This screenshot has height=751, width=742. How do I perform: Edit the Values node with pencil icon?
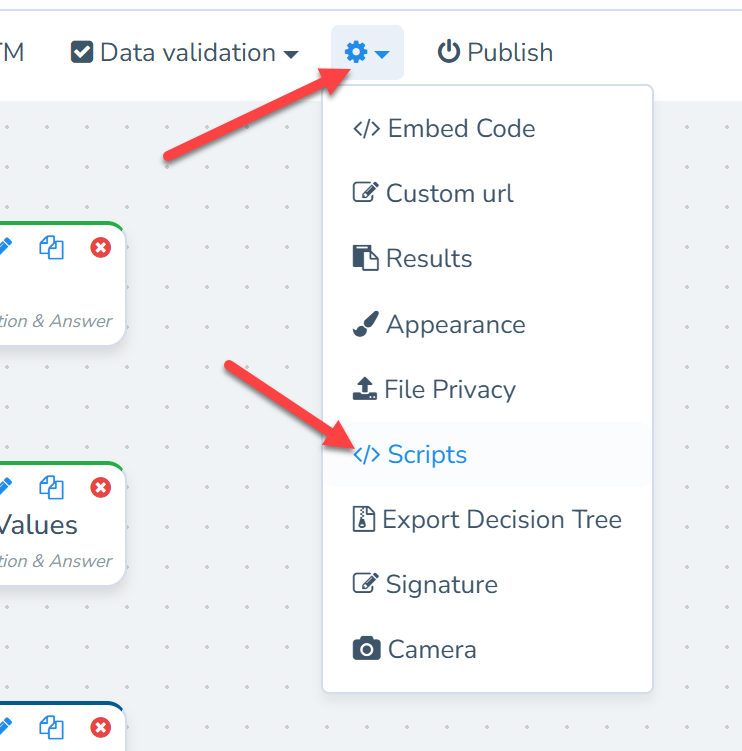(x=5, y=487)
